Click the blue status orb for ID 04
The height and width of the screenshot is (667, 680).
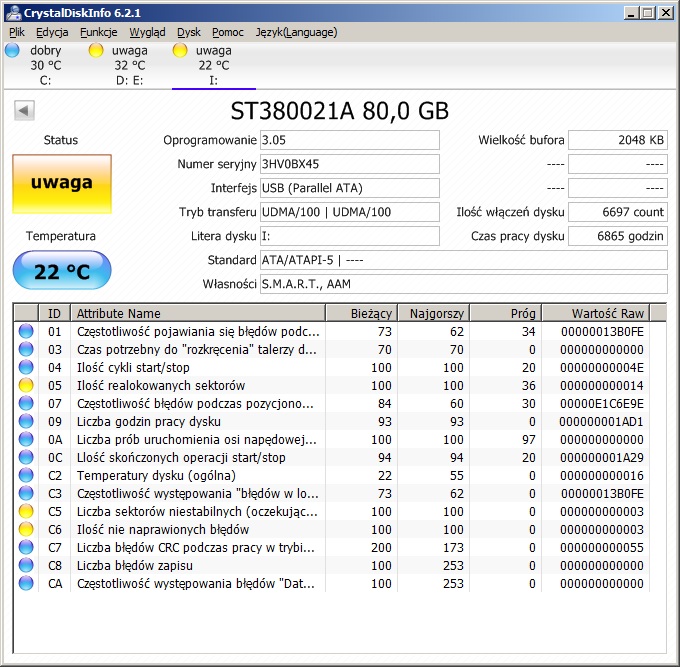tap(26, 367)
